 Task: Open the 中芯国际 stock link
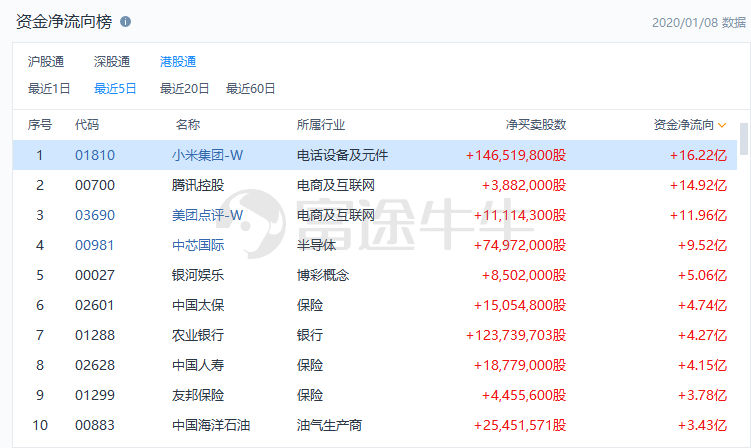pos(198,245)
